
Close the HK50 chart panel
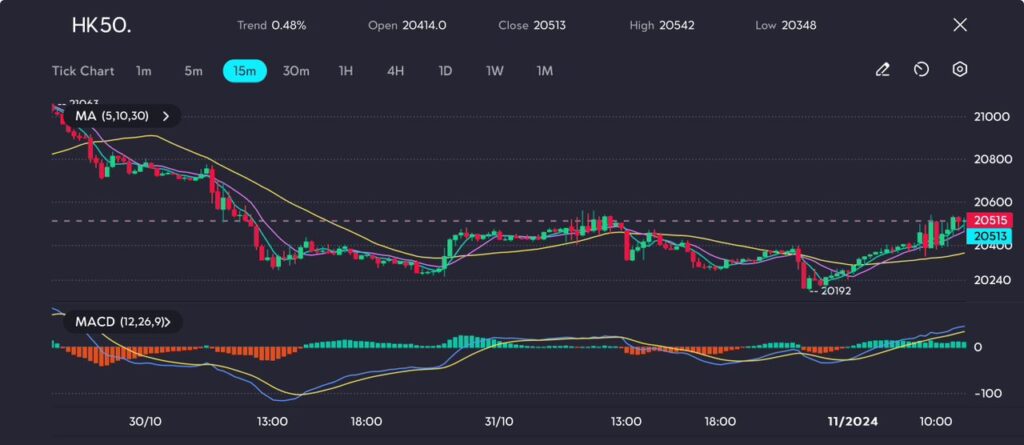pyautogui.click(x=960, y=25)
